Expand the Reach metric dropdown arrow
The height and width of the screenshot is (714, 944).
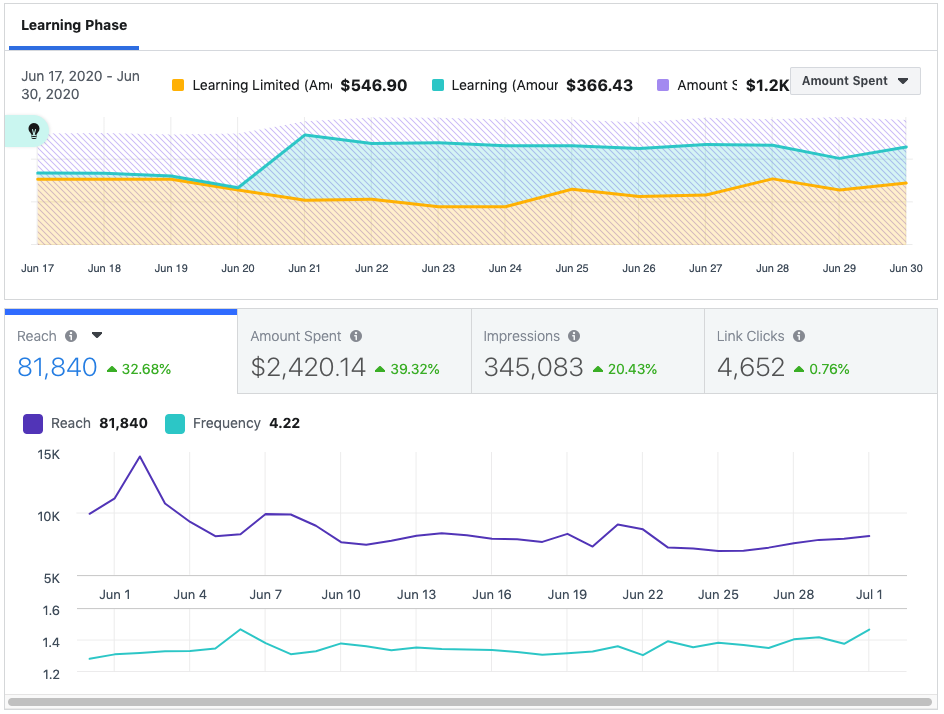[97, 336]
